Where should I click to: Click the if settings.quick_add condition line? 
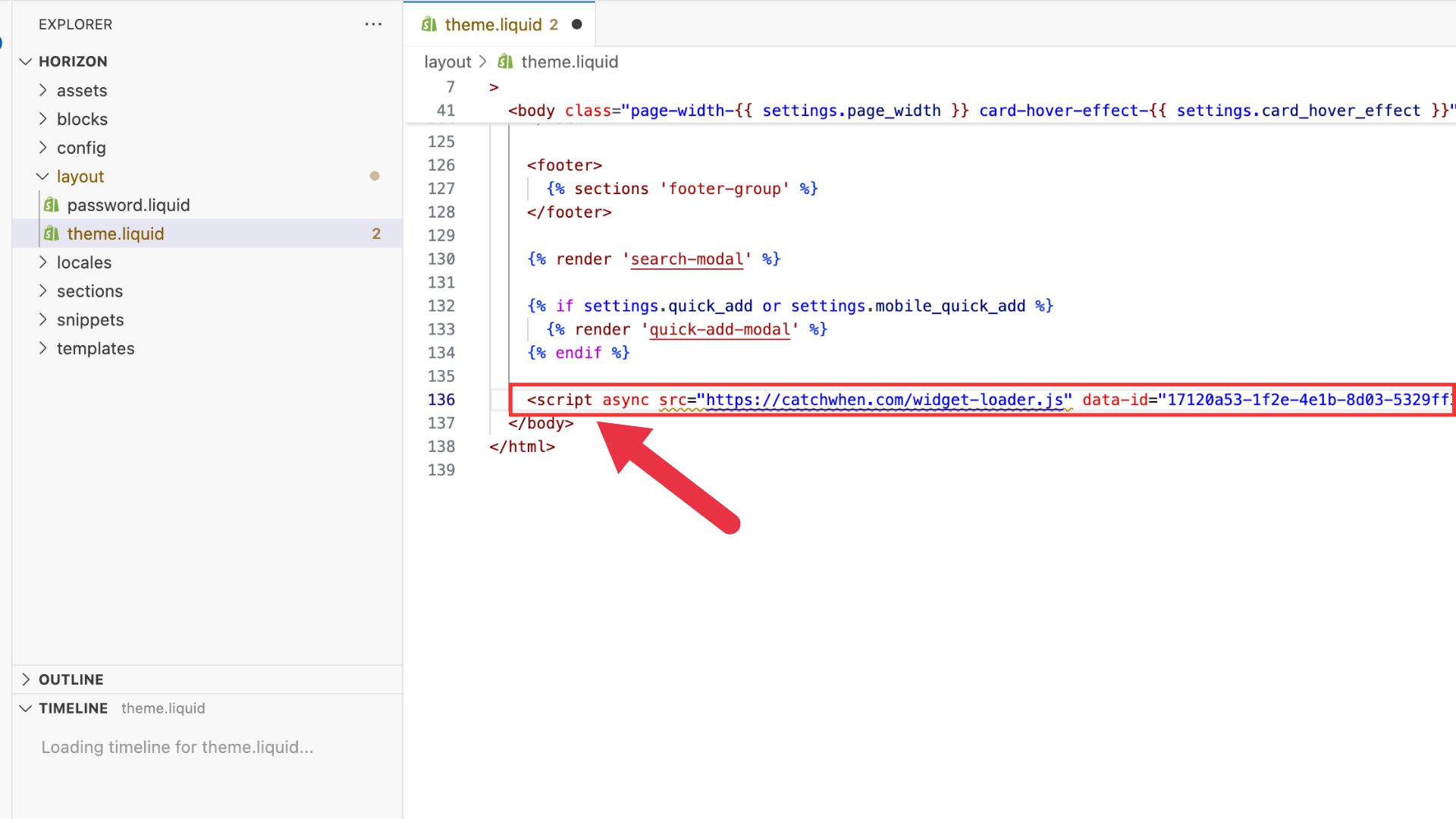[x=790, y=306]
